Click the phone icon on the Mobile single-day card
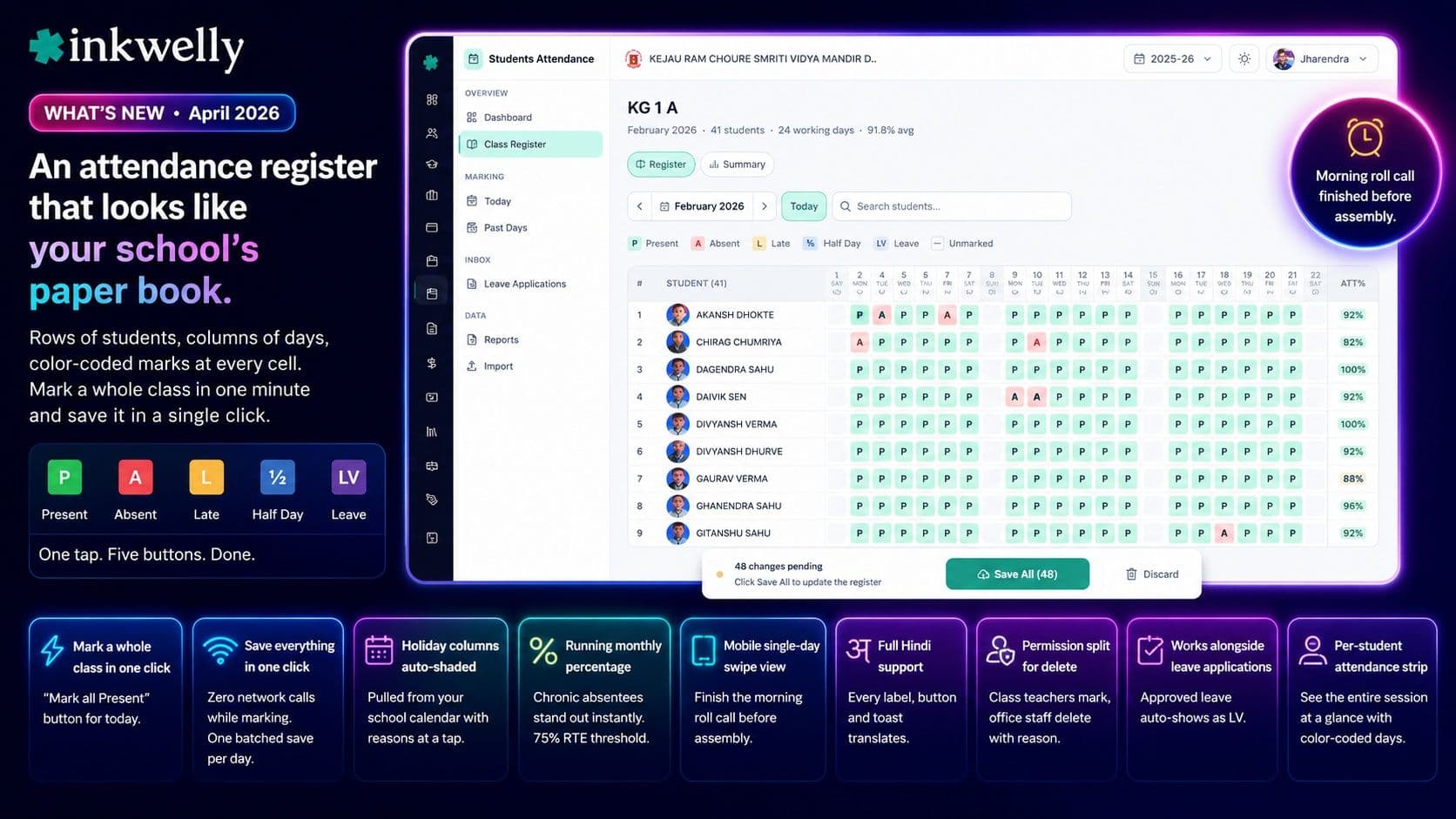1456x819 pixels. [x=704, y=650]
